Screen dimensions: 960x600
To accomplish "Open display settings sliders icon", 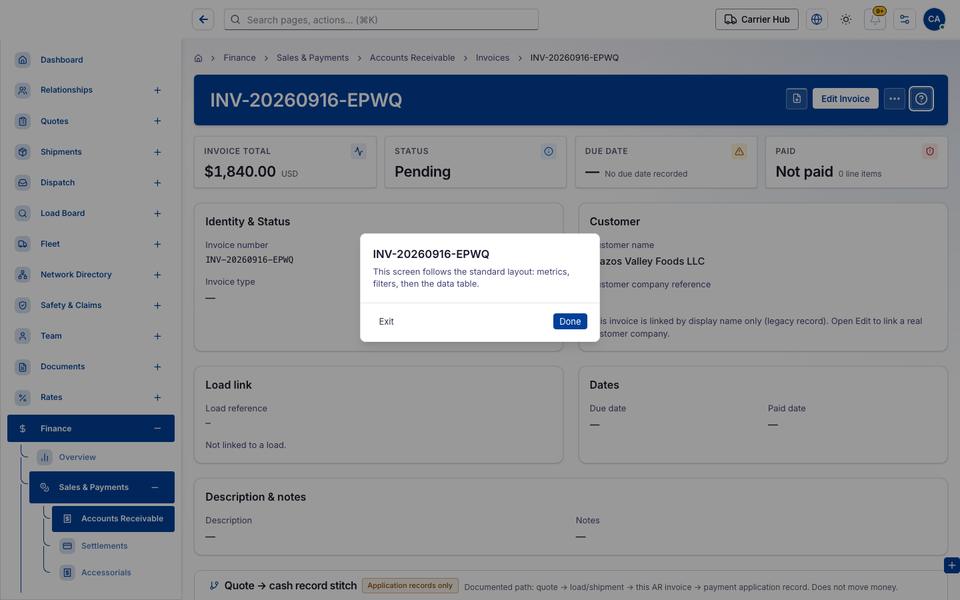I will click(904, 20).
